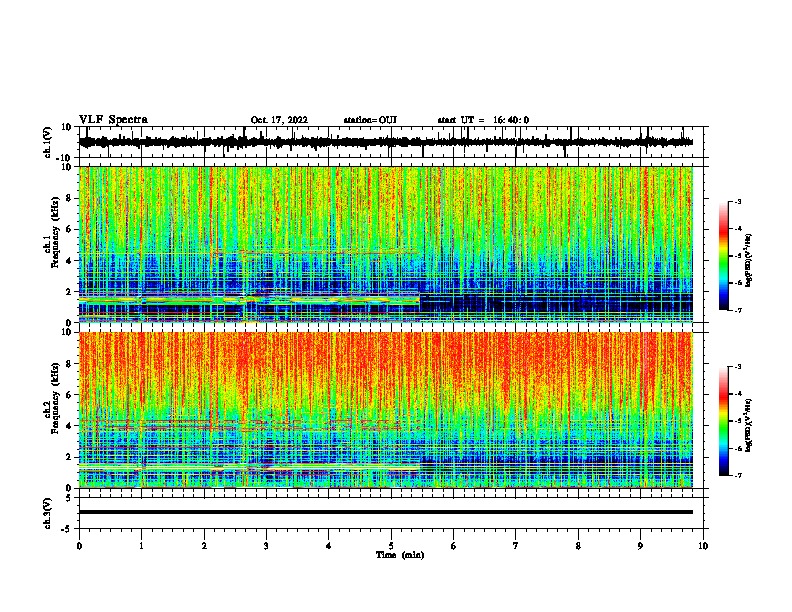Click the "-3" label on ch.2 colorbar

(x=738, y=367)
